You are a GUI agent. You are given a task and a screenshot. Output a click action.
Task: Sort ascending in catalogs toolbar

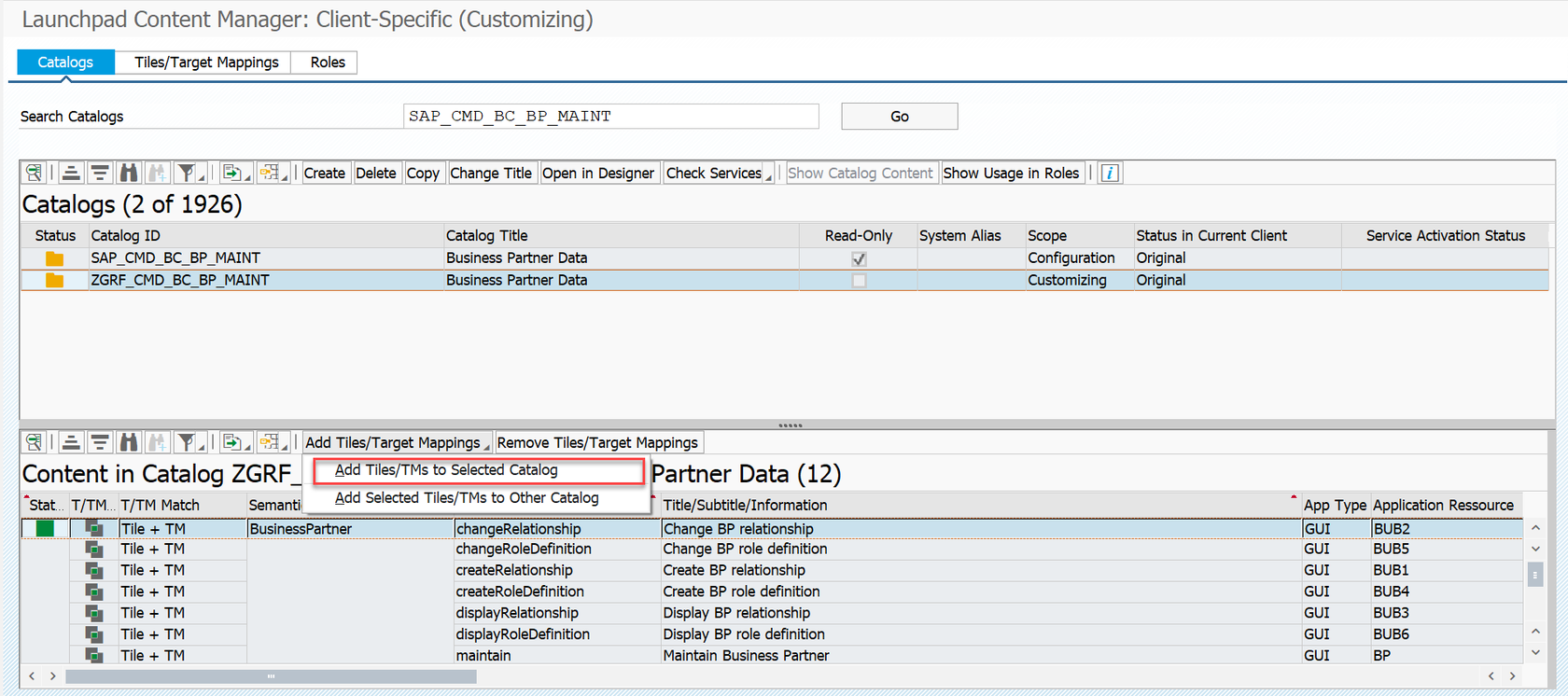point(71,173)
